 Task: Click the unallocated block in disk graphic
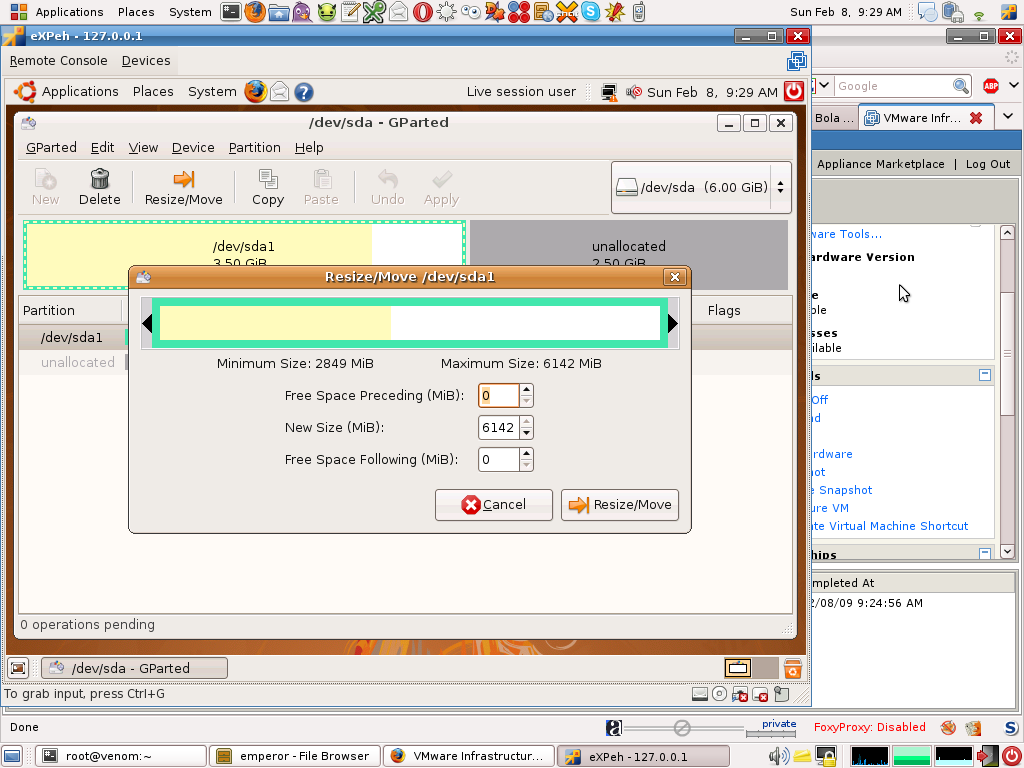629,255
